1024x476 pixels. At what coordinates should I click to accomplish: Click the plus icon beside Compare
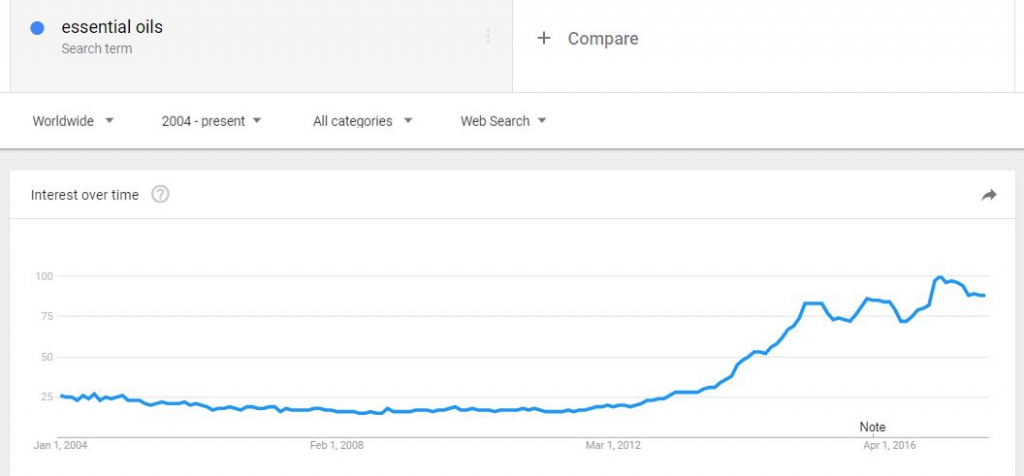point(544,38)
